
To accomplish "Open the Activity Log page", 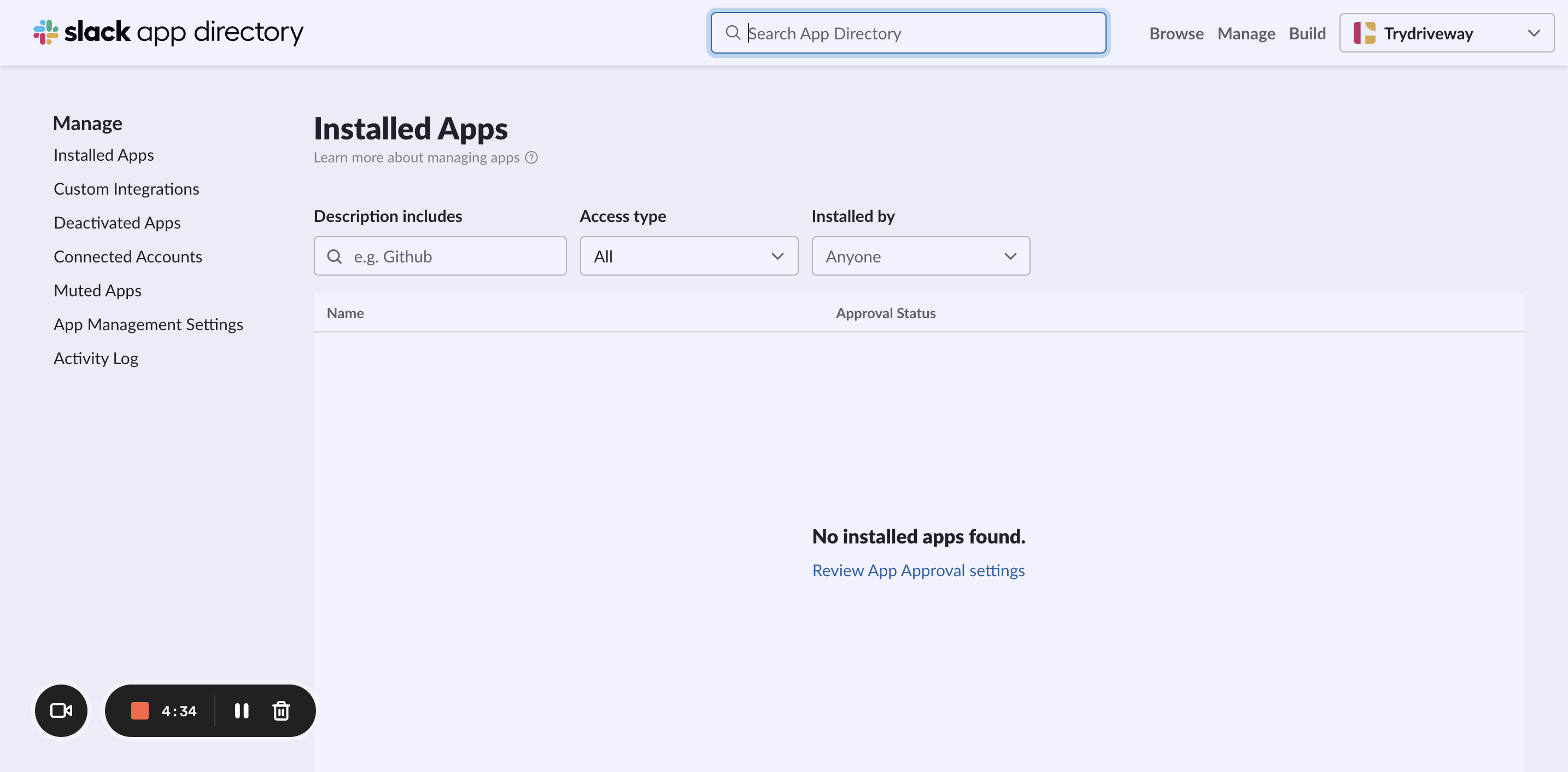I will pos(96,357).
